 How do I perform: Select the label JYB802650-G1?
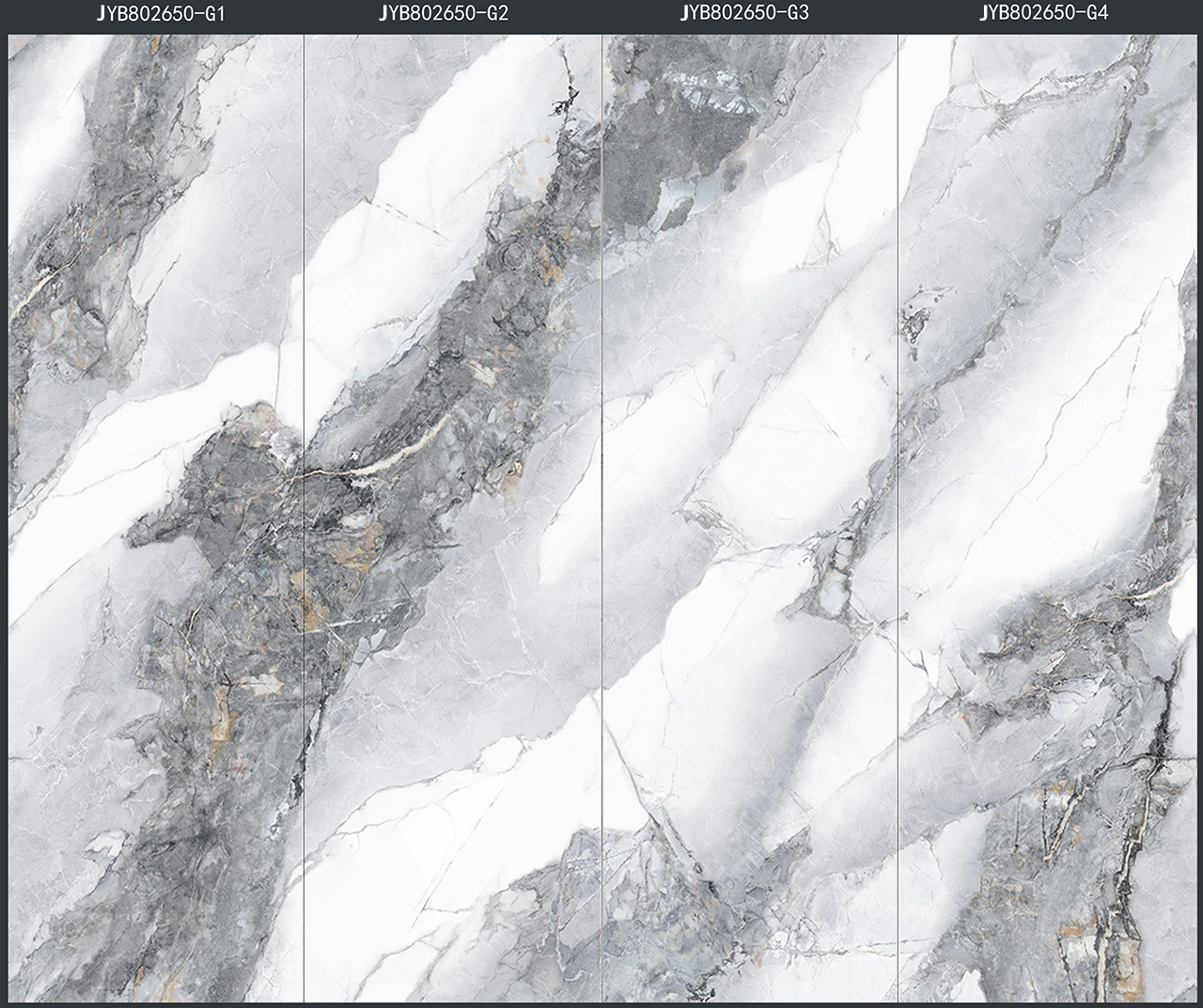click(161, 14)
